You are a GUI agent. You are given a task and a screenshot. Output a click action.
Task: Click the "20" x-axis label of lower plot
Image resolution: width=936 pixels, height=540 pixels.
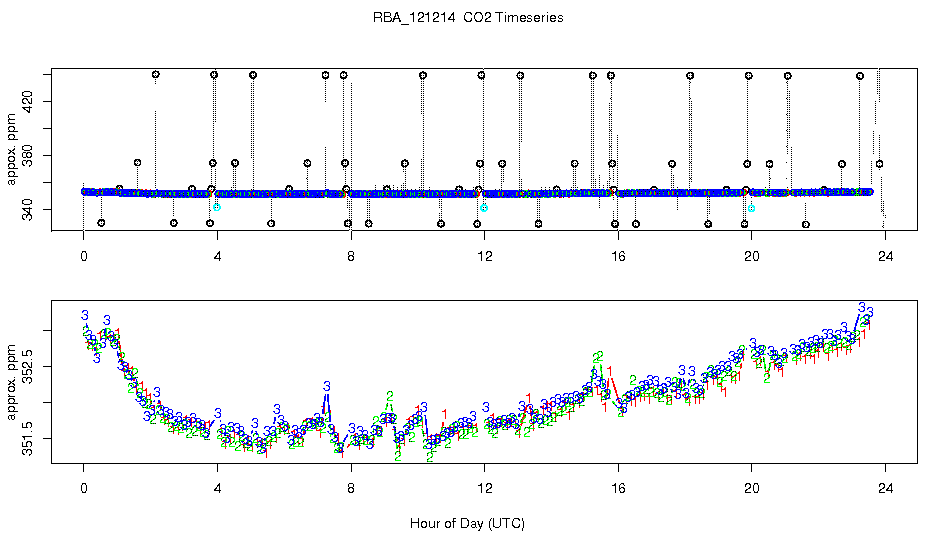[752, 489]
